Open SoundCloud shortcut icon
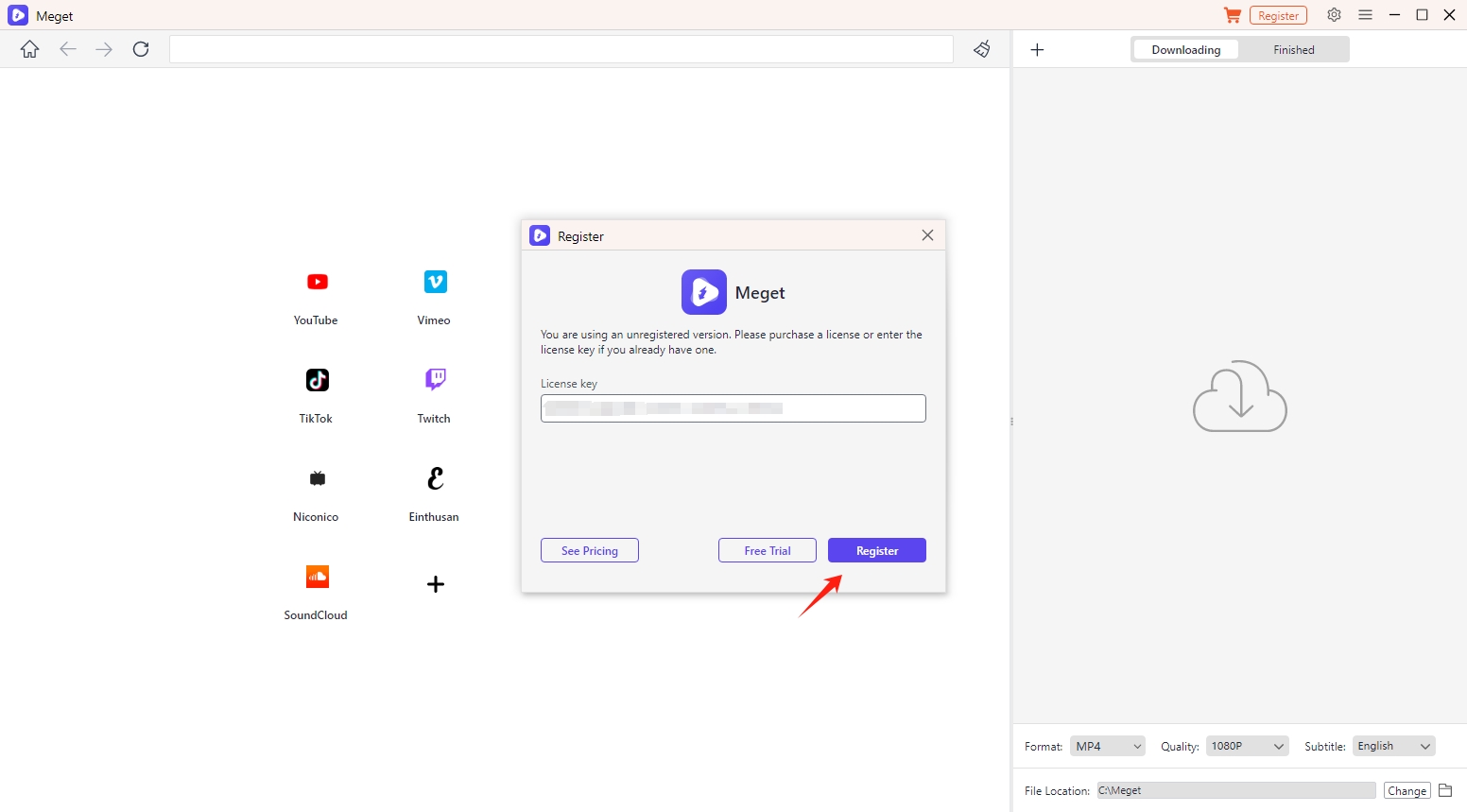Viewport: 1467px width, 812px height. [x=317, y=577]
